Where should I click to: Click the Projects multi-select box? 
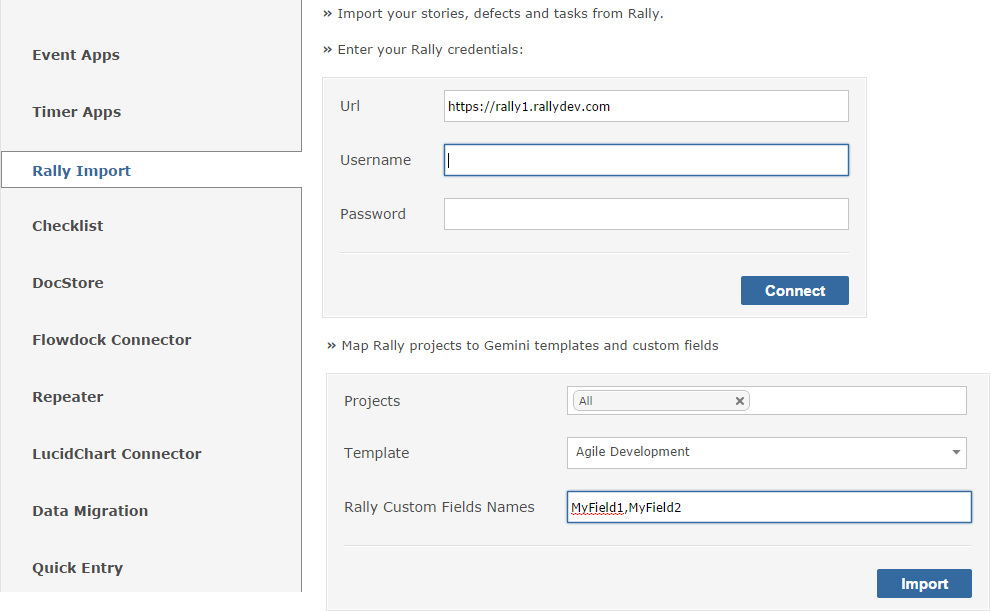766,401
